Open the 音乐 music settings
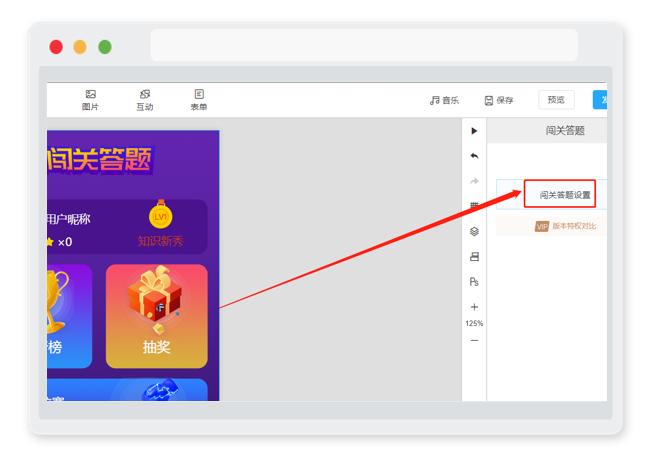 click(444, 100)
